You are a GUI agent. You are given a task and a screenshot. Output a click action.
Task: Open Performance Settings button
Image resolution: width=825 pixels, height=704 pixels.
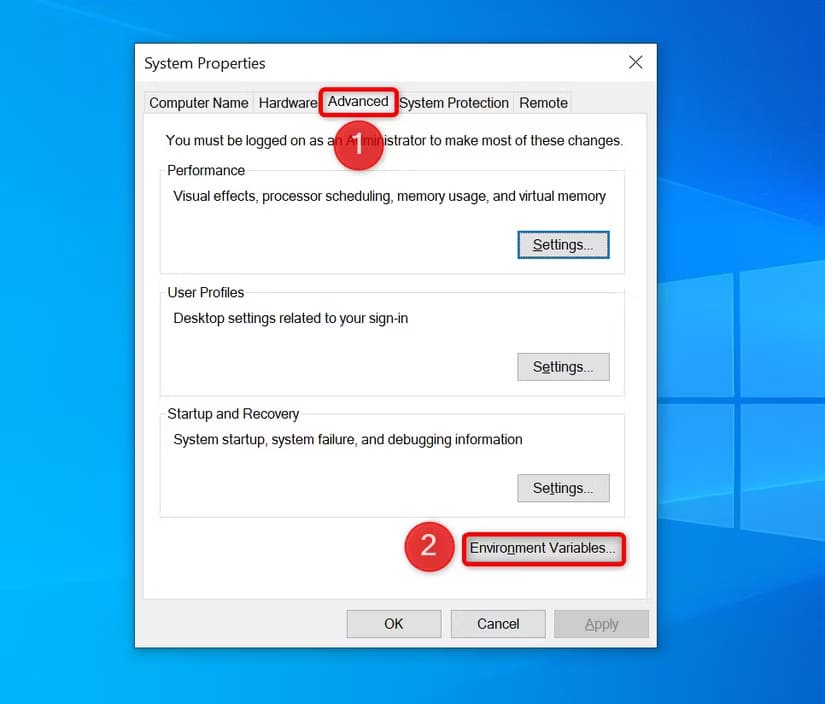[563, 245]
